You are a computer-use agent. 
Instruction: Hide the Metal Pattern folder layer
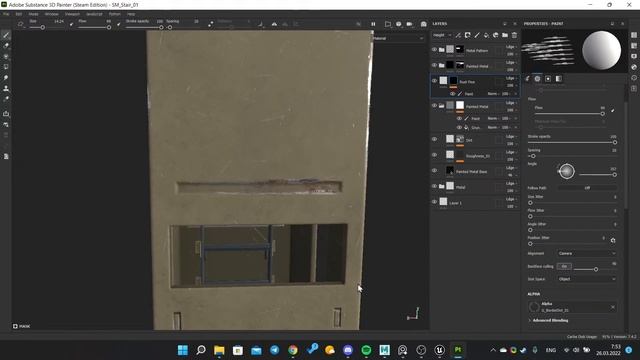click(x=434, y=49)
